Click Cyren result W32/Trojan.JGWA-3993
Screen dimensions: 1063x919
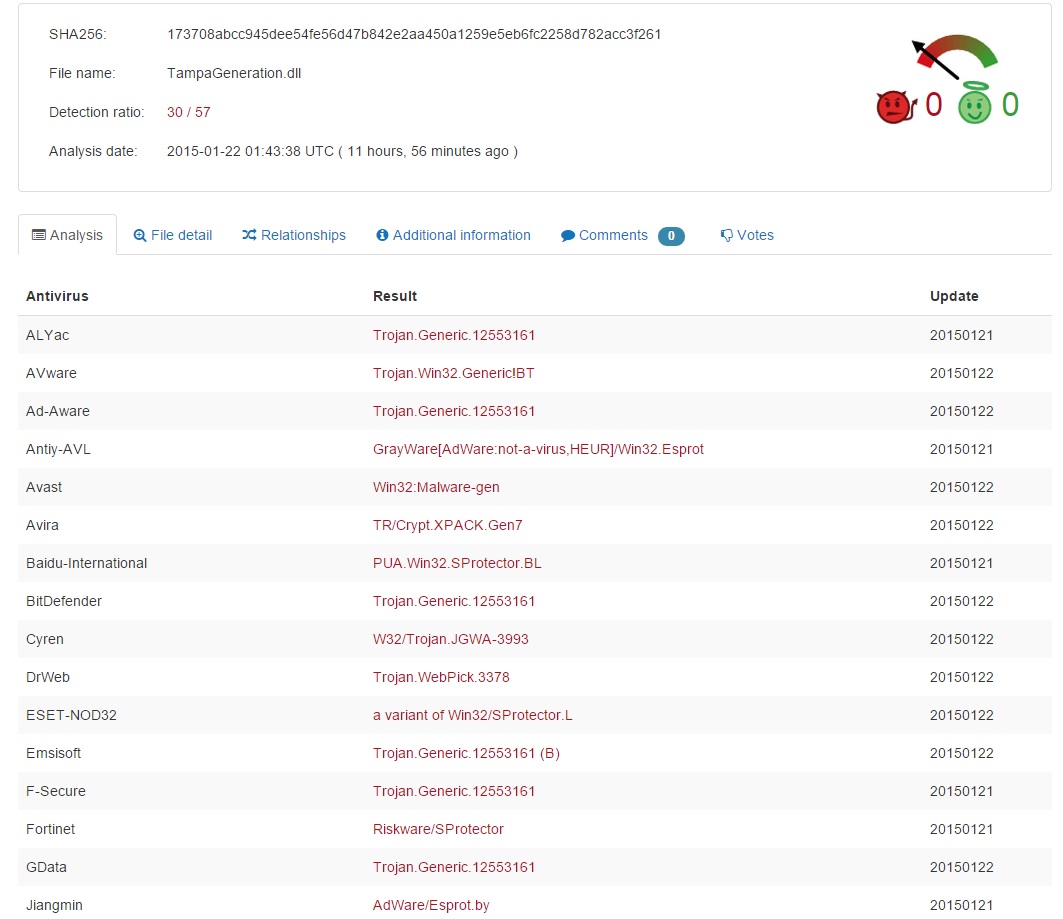(x=451, y=639)
